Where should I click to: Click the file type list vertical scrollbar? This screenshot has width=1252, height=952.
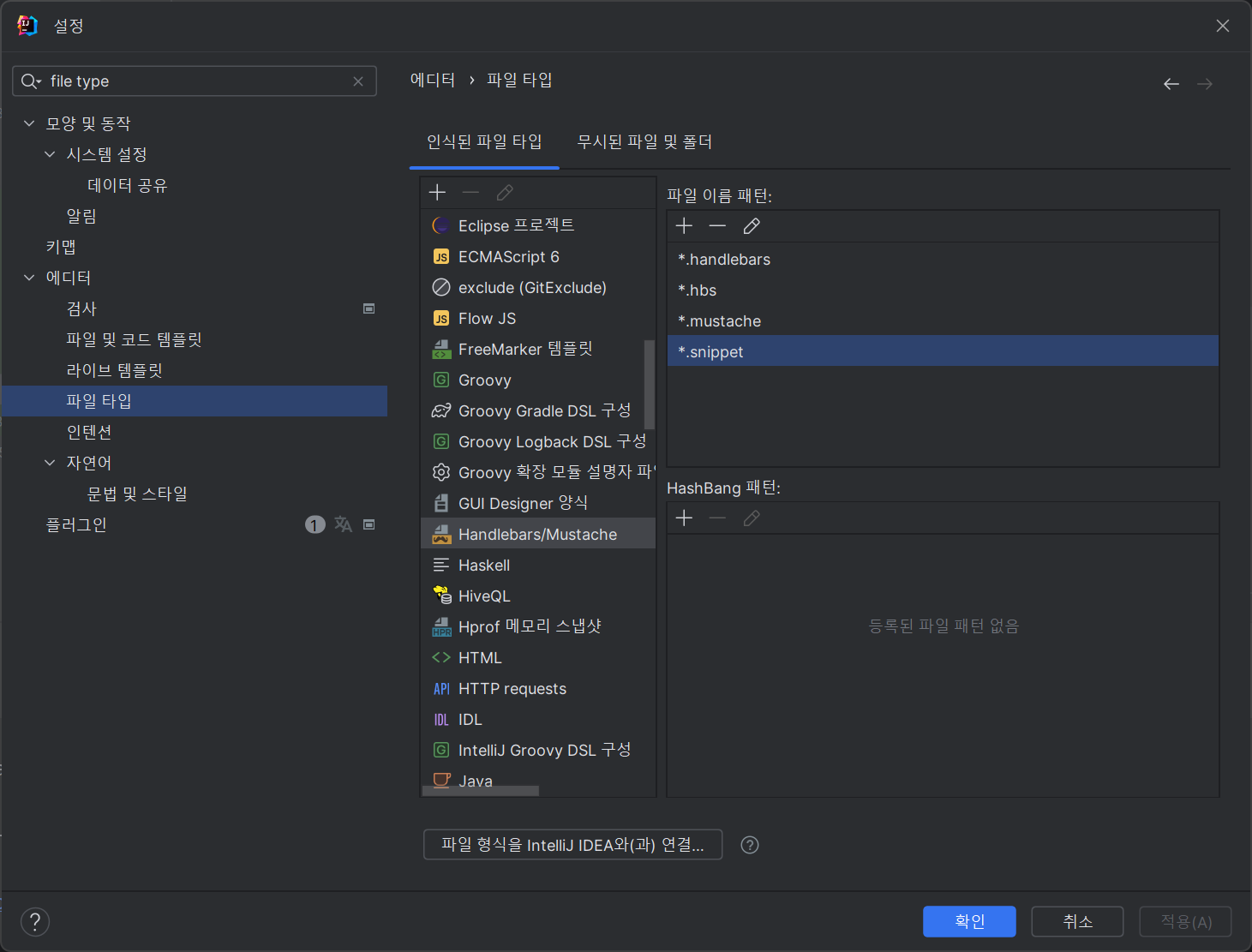click(650, 384)
